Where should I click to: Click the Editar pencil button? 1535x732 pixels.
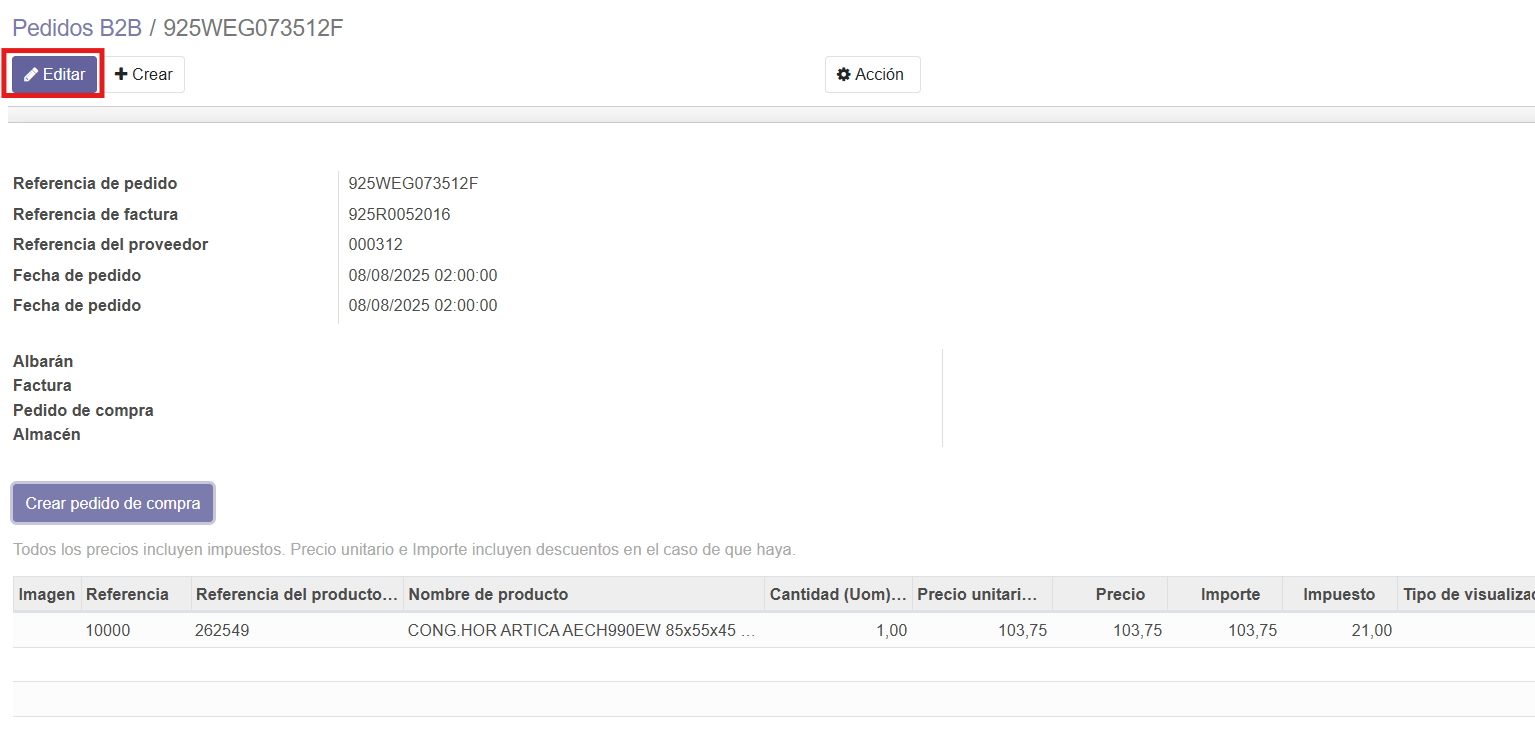[55, 75]
